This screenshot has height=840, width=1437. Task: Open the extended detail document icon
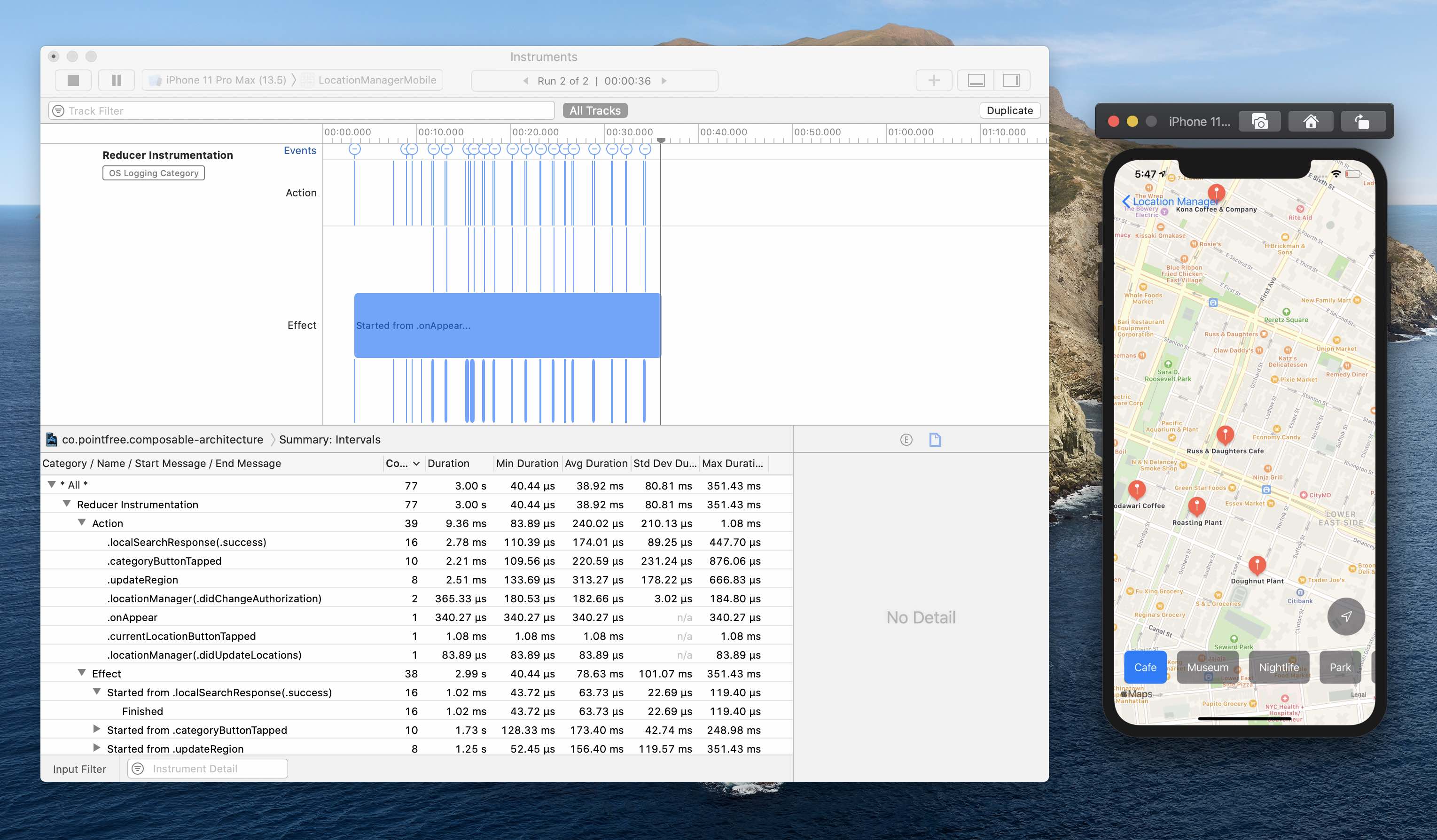point(935,440)
